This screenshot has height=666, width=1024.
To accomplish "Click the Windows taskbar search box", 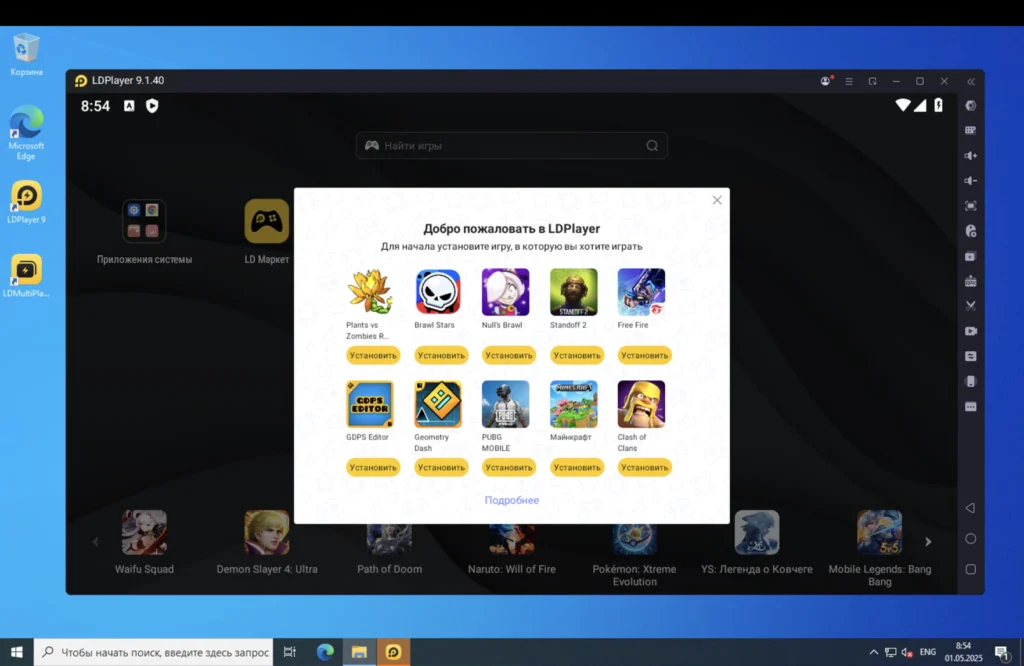I will point(153,652).
